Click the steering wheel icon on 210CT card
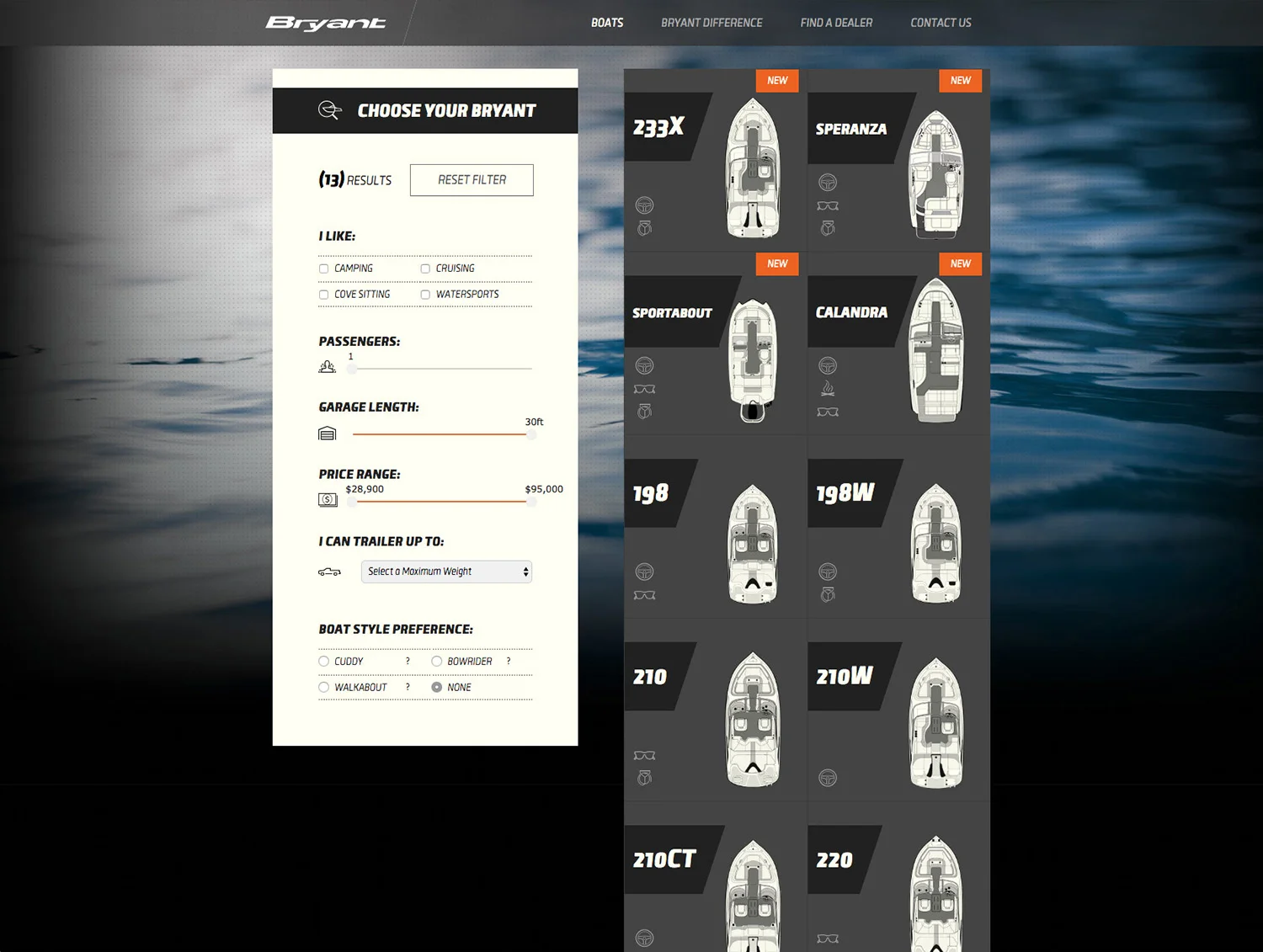Screen dimensions: 1263x952 click(x=644, y=938)
